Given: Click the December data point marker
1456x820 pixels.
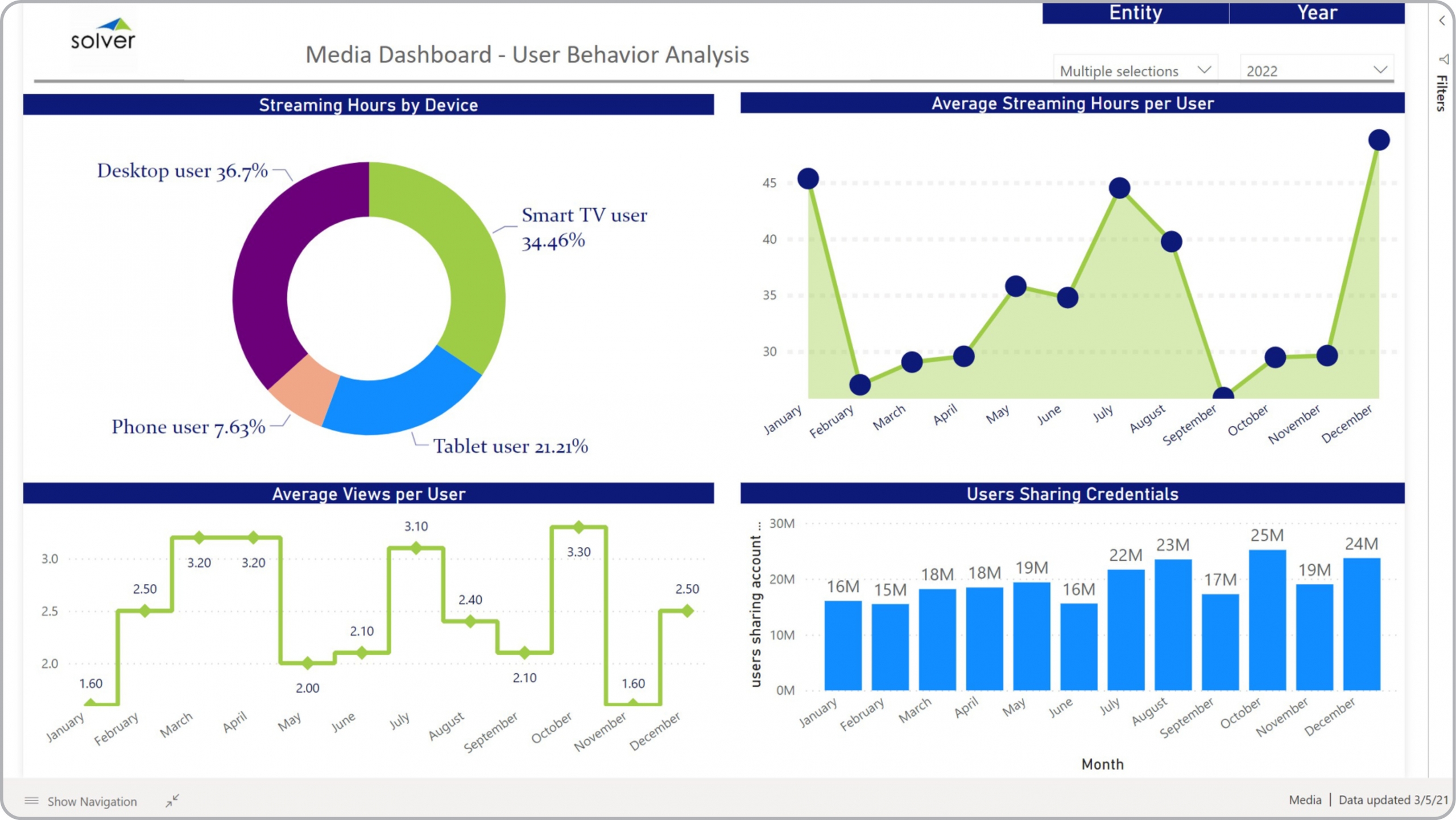Looking at the screenshot, I should (1379, 140).
